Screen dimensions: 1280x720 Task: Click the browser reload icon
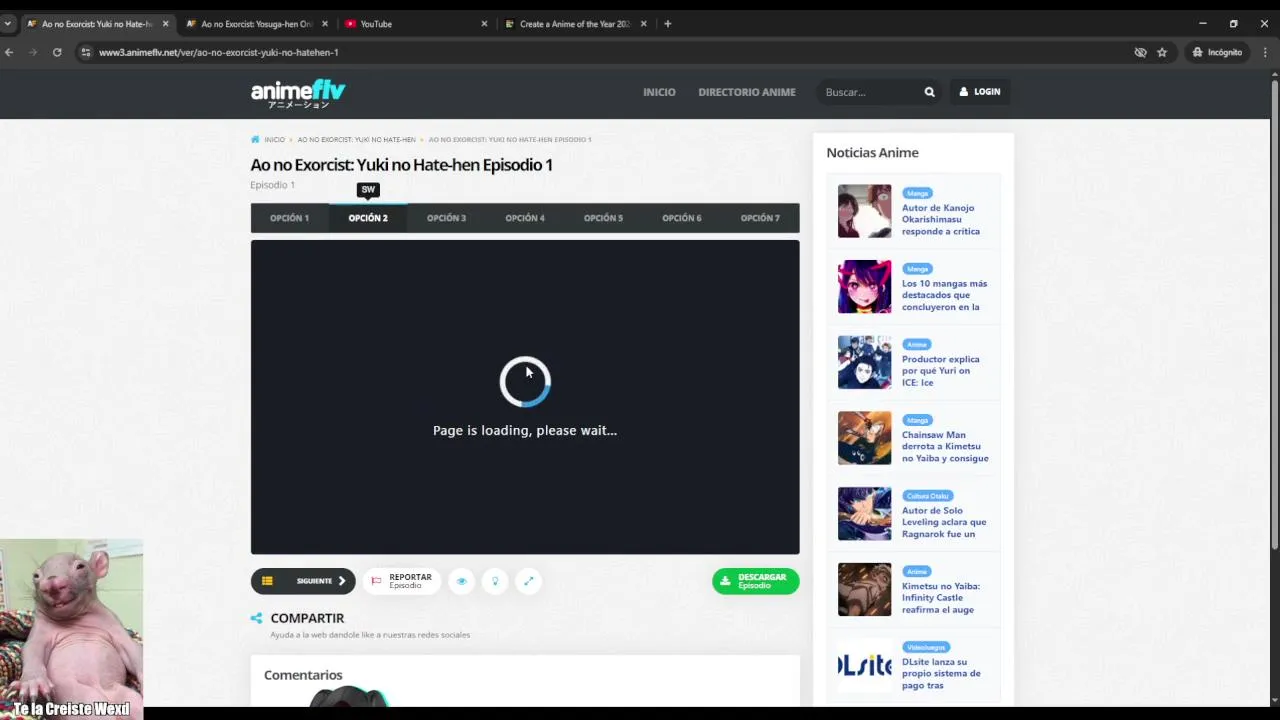point(57,52)
